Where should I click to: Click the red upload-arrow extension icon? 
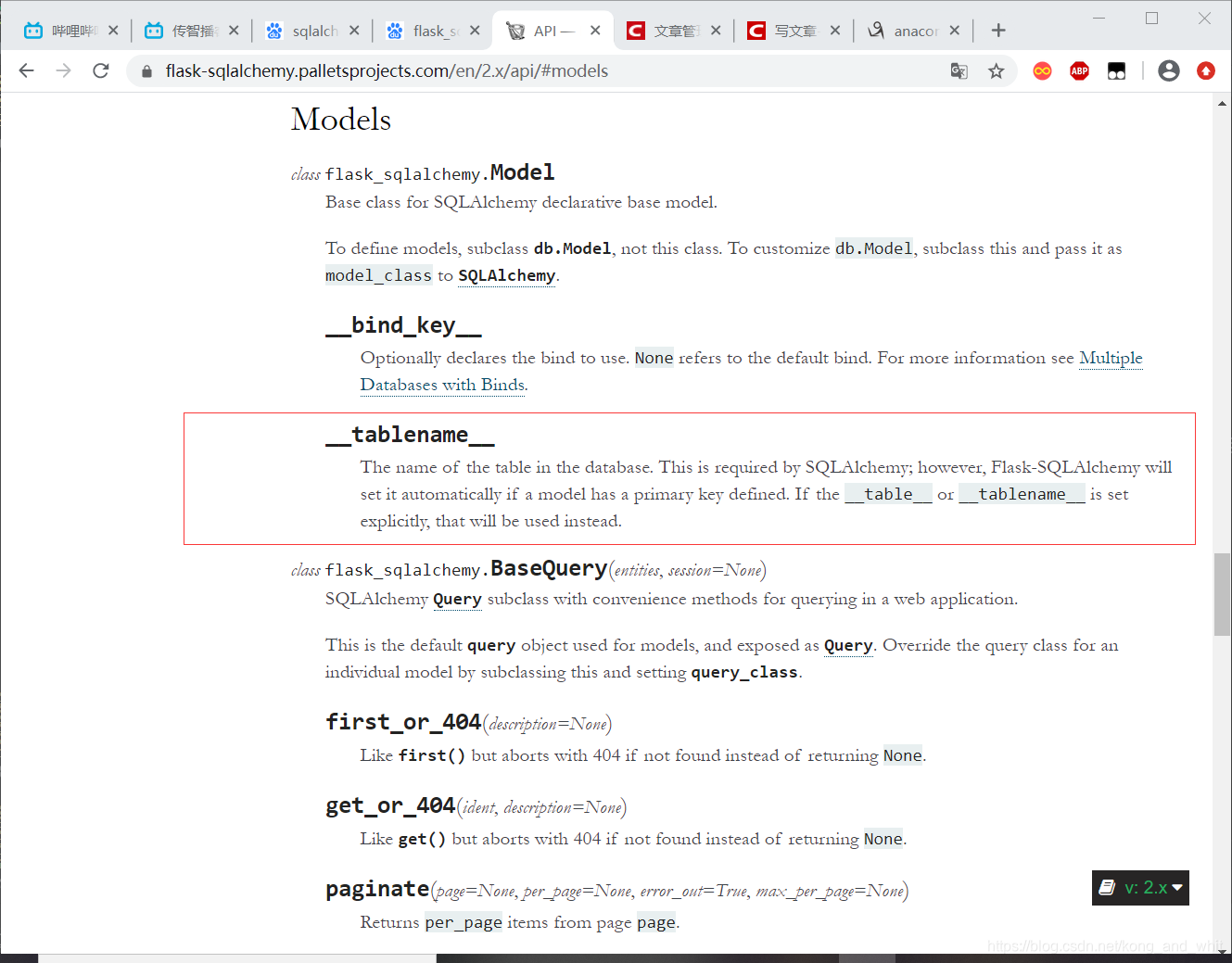1206,70
